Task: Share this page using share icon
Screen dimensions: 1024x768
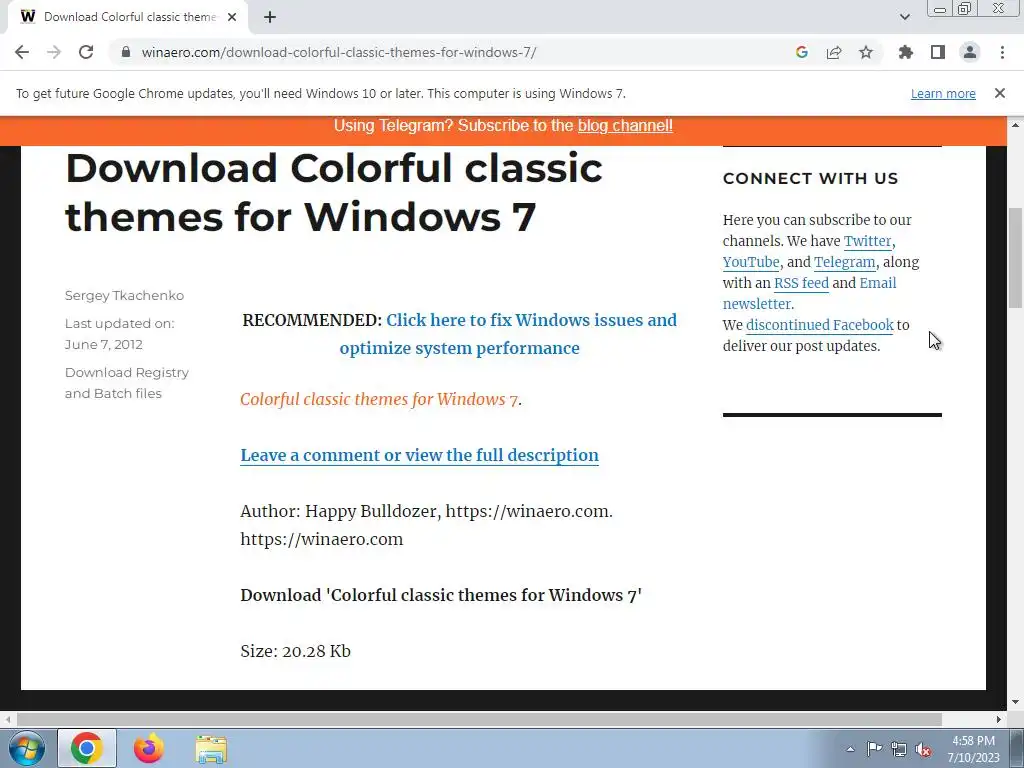Action: coord(834,52)
